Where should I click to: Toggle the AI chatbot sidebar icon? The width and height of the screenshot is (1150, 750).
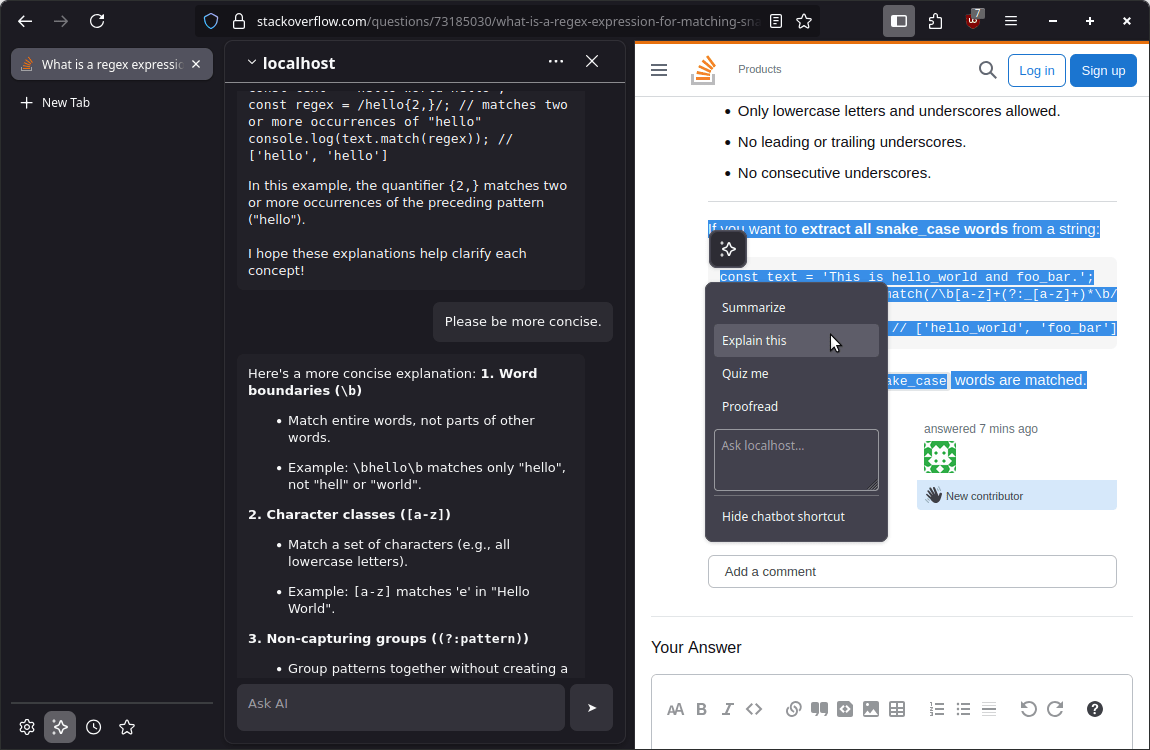60,727
